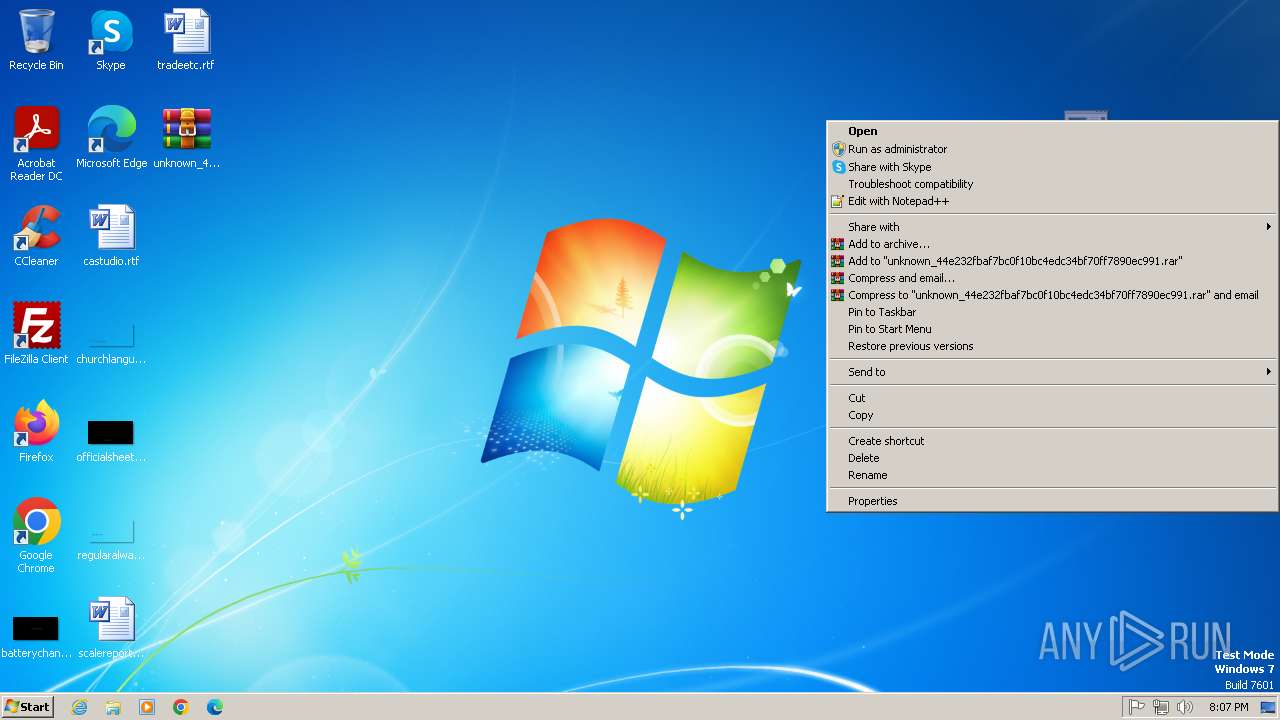Click the Start button
Screen dimensions: 1280x720
[x=27, y=707]
